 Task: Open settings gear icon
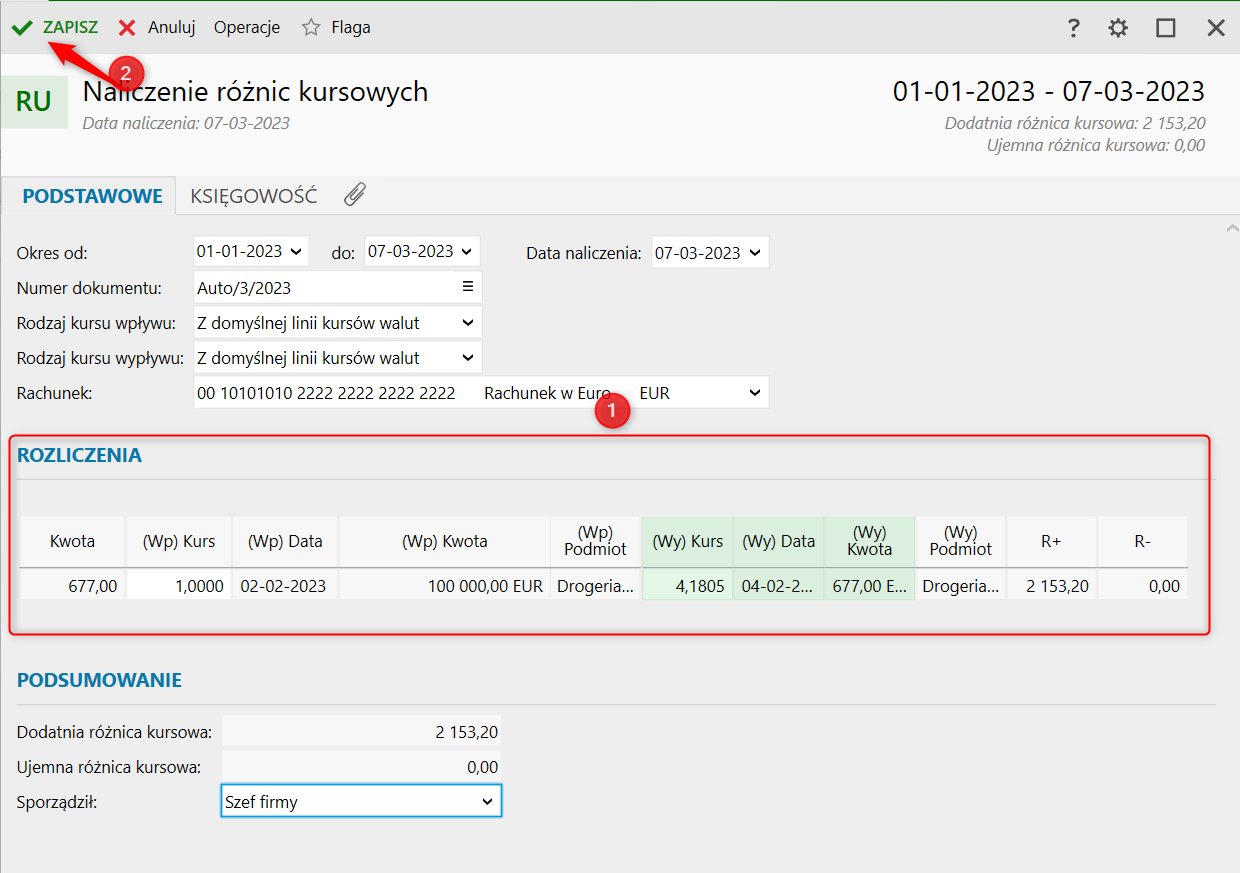[x=1118, y=28]
